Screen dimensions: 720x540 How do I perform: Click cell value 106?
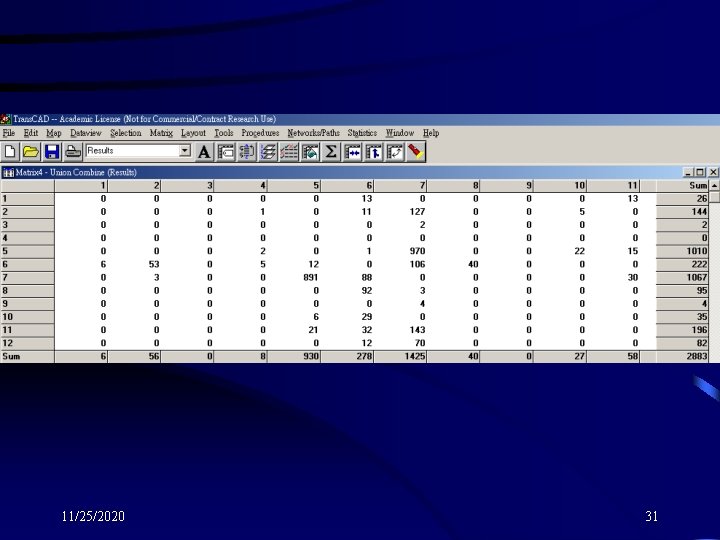point(417,264)
